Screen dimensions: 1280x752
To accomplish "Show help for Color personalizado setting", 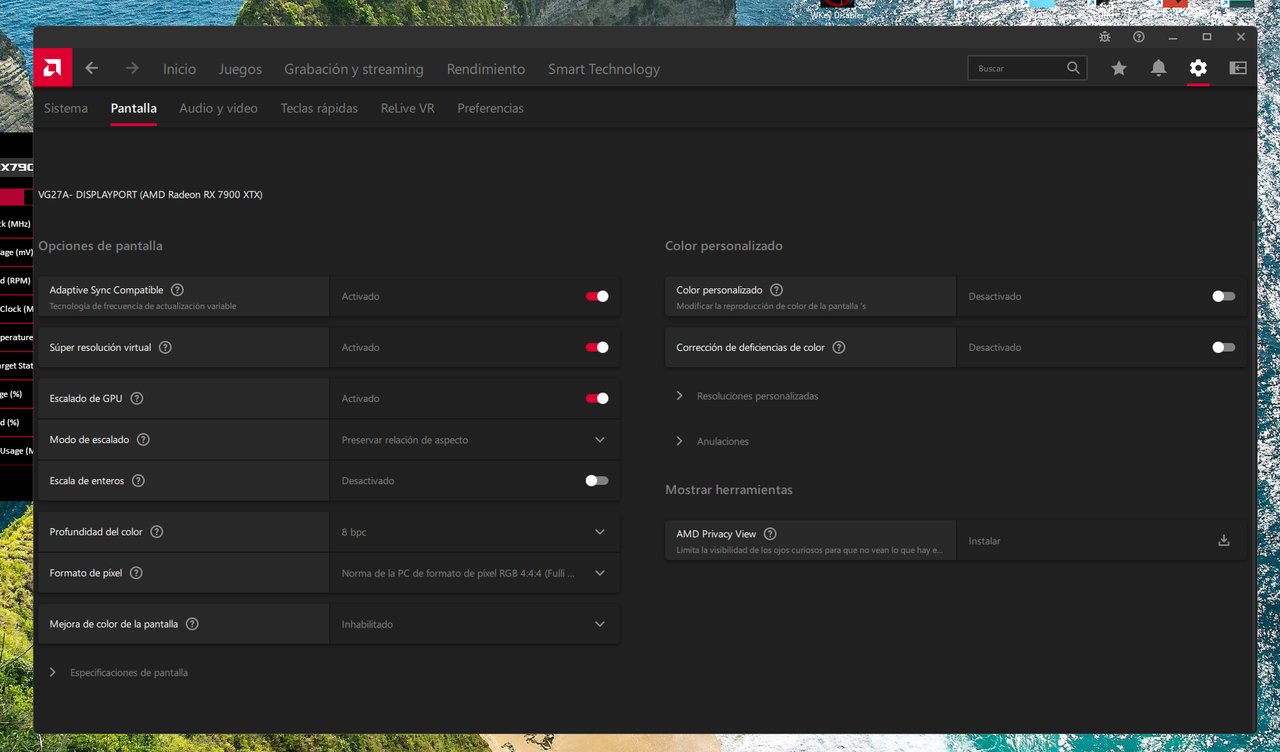I will click(776, 290).
